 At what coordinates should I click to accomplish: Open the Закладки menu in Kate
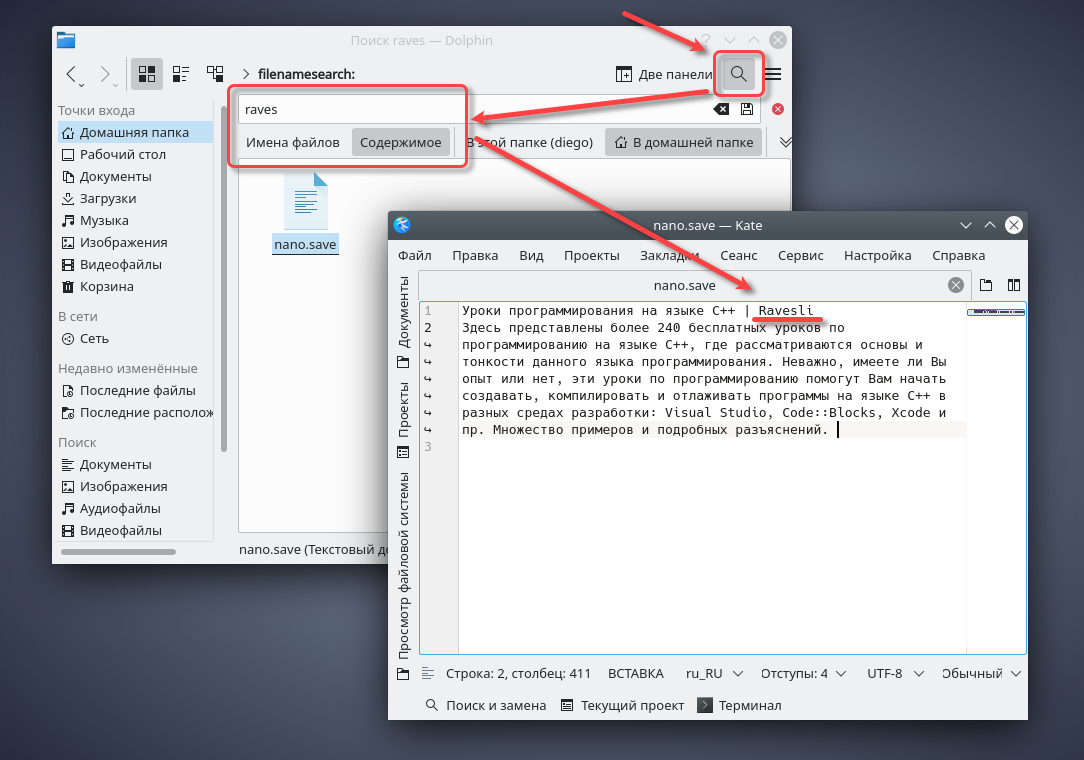[669, 255]
